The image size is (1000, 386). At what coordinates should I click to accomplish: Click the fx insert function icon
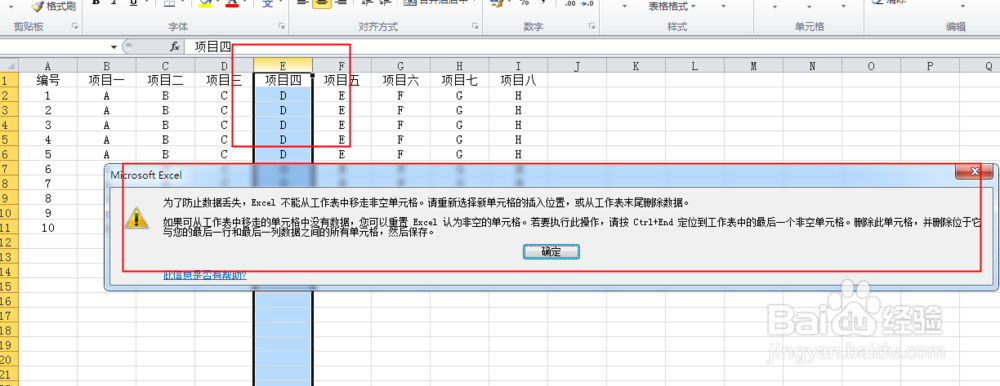174,47
